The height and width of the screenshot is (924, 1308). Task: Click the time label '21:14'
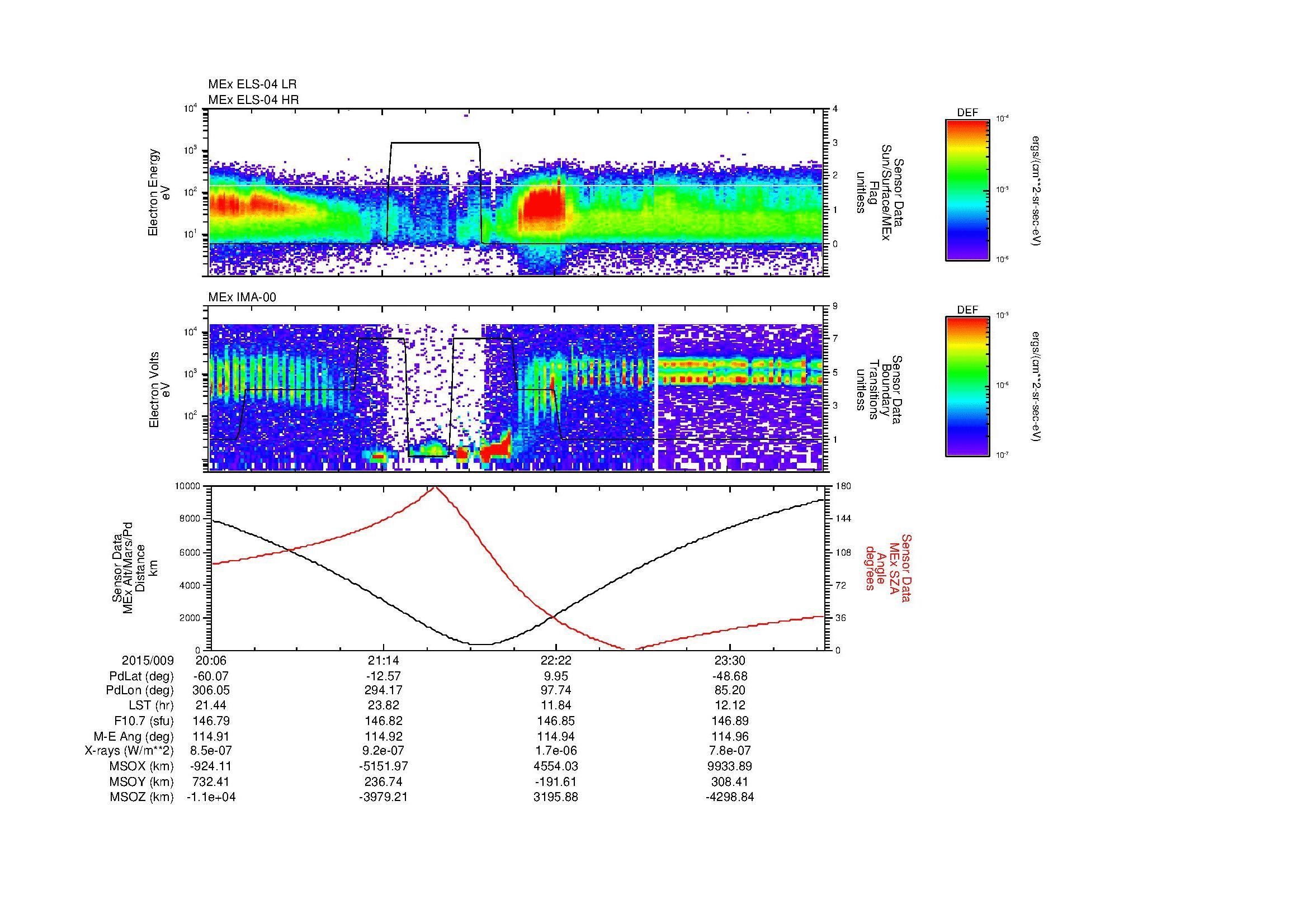point(384,661)
